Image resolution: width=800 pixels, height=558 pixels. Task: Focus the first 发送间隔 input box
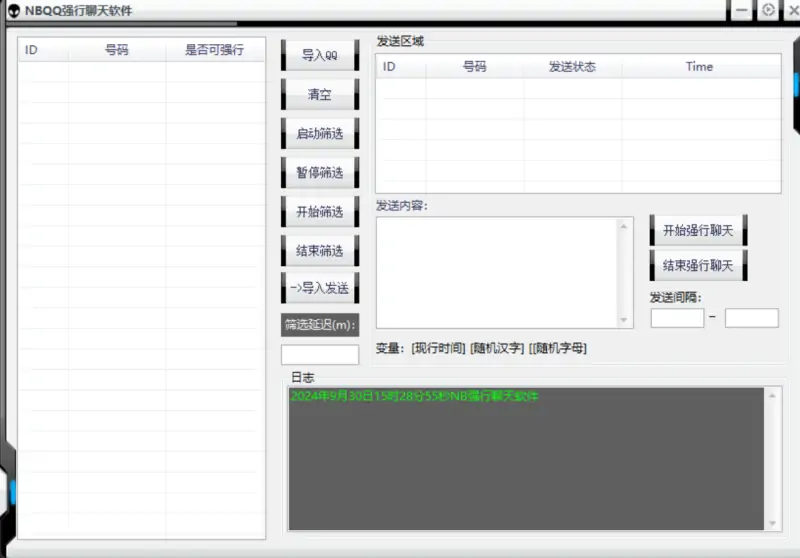[x=677, y=318]
